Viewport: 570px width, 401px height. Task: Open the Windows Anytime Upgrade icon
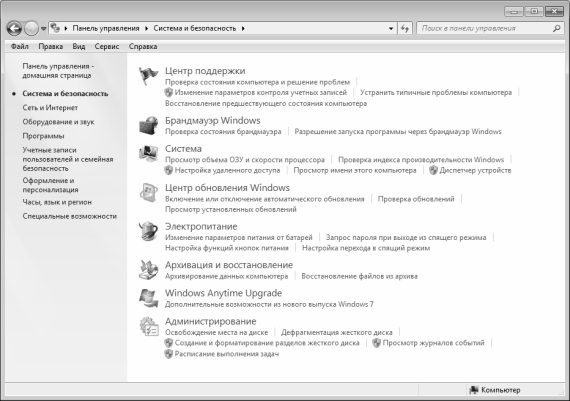(x=149, y=298)
